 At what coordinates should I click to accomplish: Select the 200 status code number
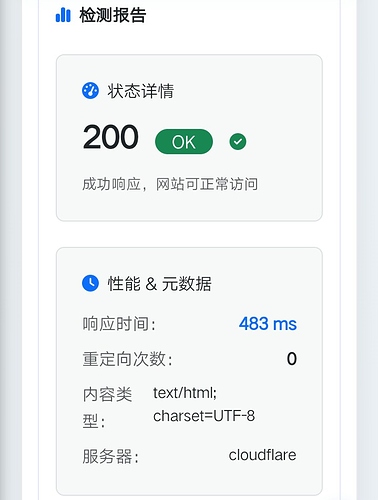(x=110, y=137)
